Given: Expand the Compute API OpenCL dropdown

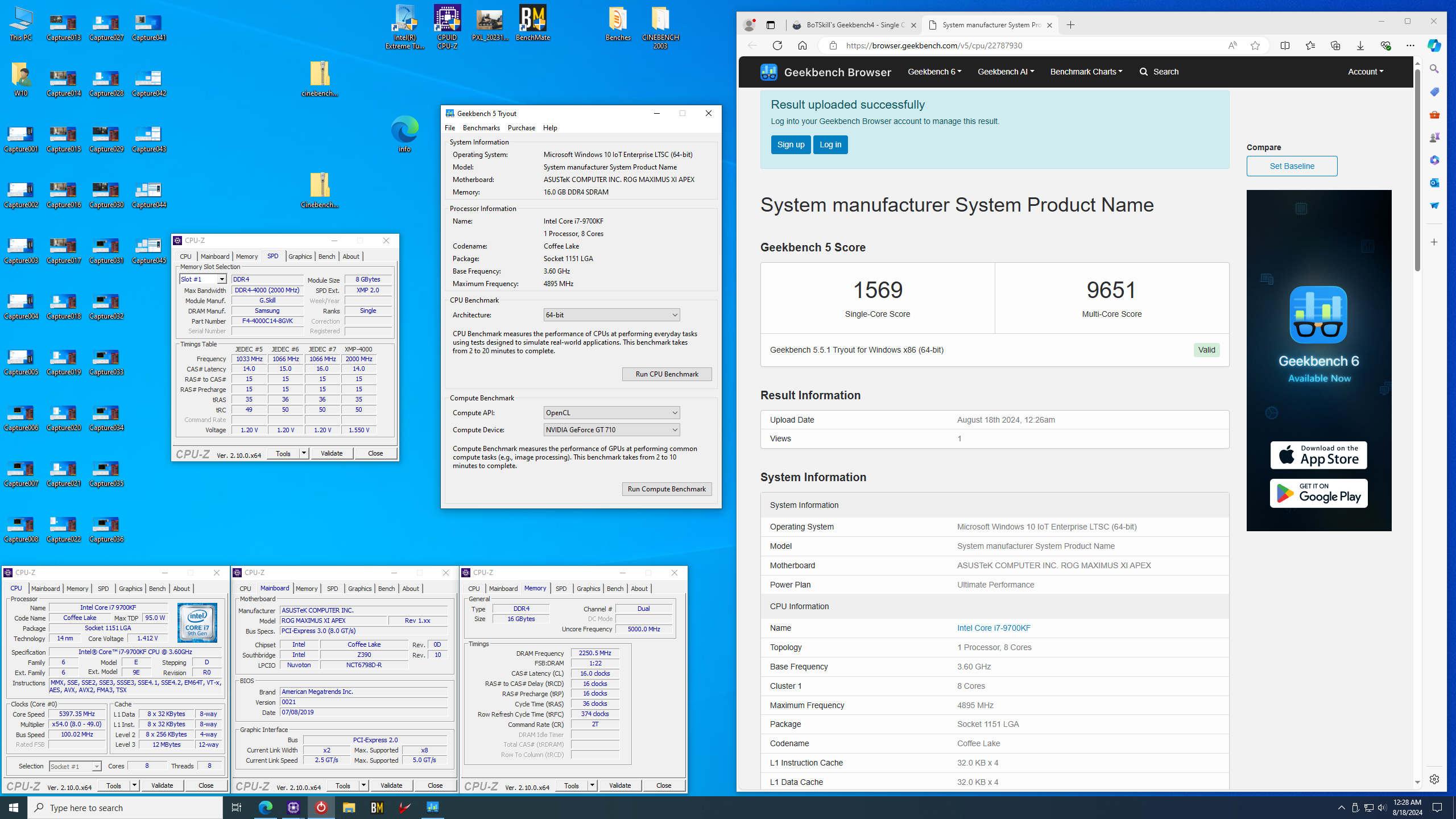Looking at the screenshot, I should (611, 412).
